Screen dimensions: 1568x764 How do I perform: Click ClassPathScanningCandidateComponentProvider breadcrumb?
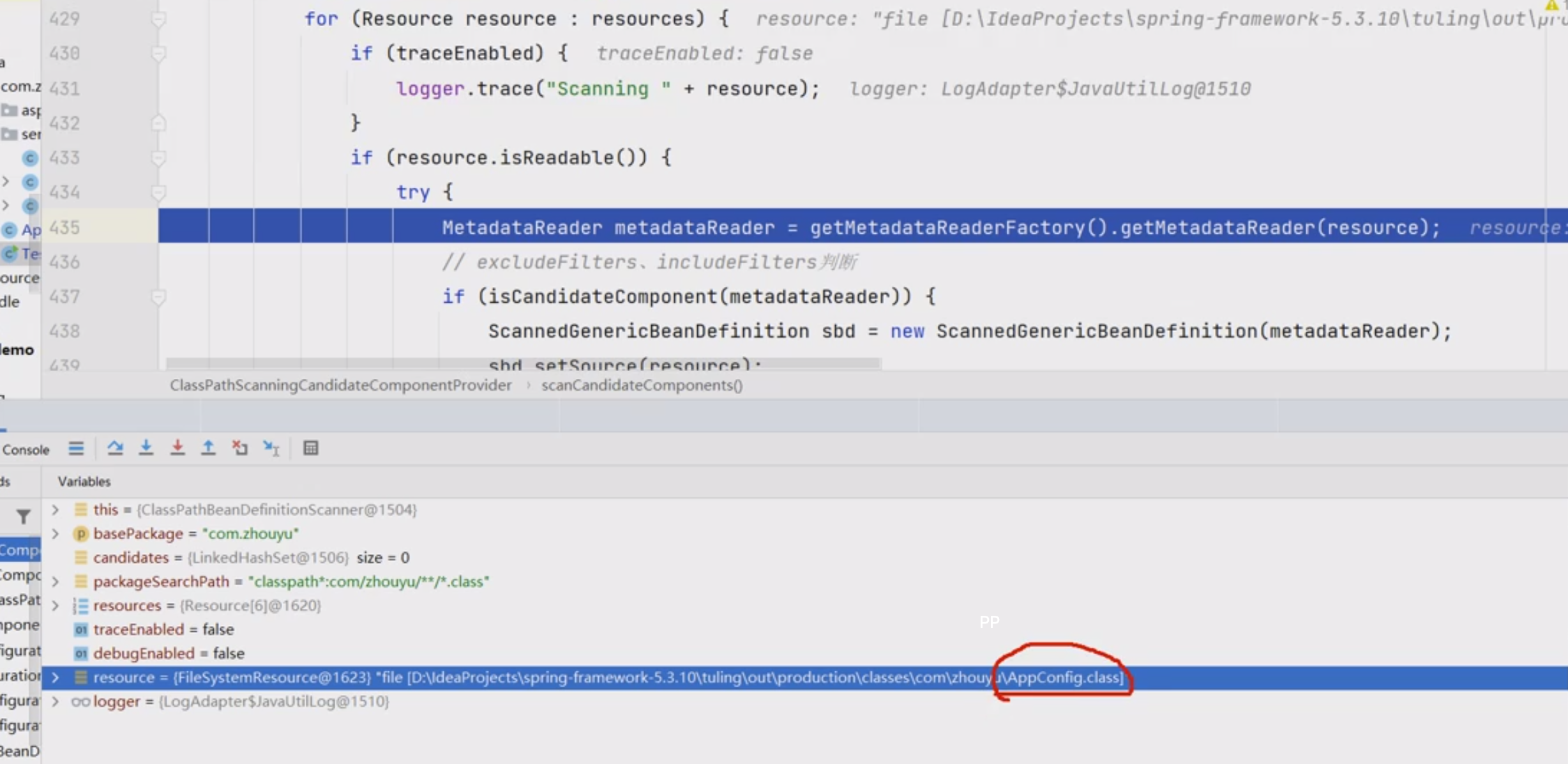pos(340,385)
